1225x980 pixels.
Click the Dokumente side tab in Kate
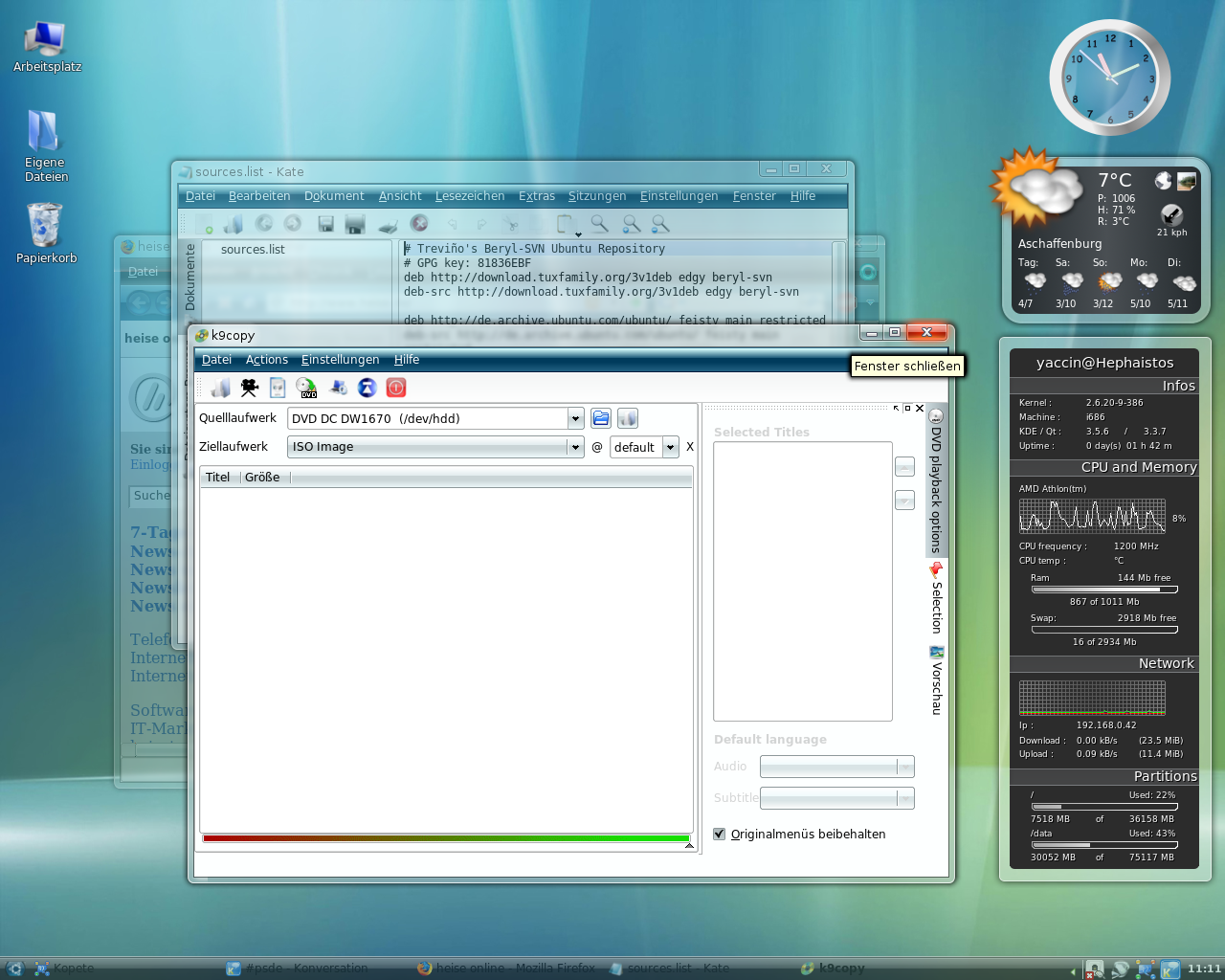[189, 277]
